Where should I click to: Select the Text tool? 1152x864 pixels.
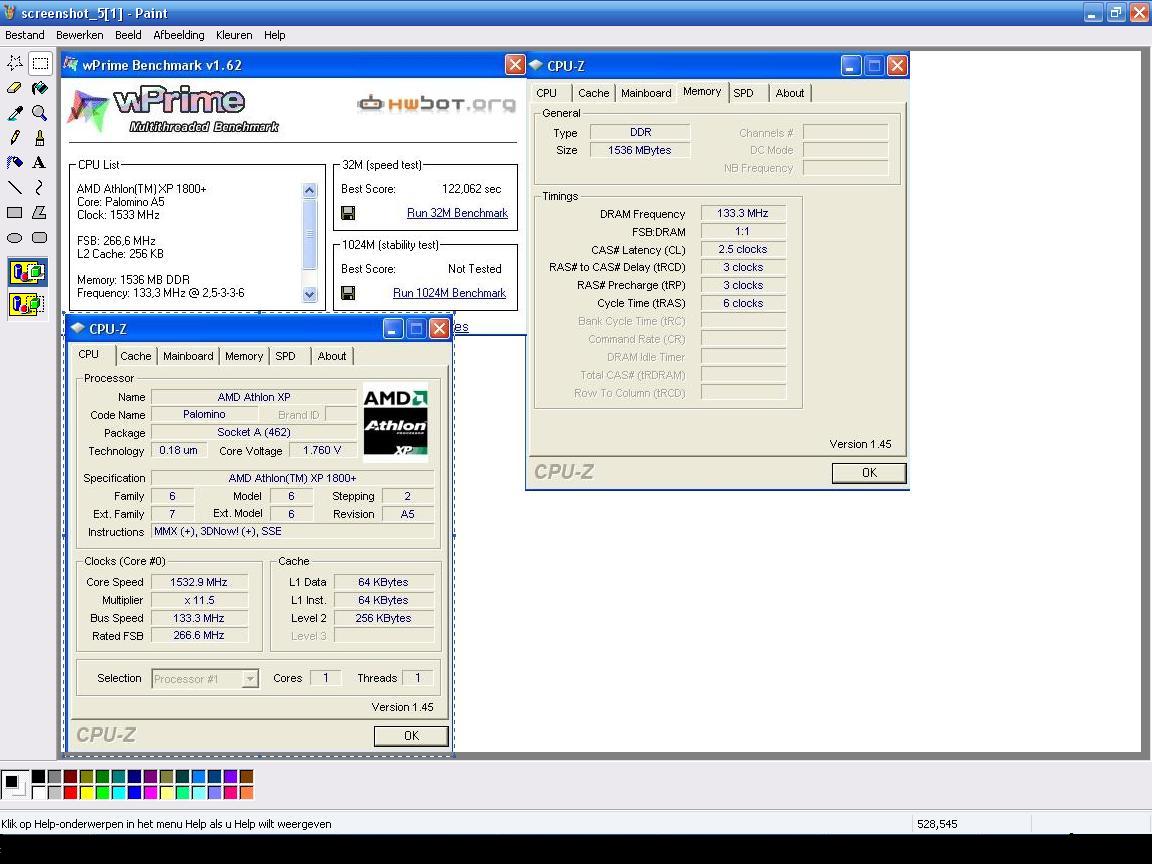pos(40,162)
